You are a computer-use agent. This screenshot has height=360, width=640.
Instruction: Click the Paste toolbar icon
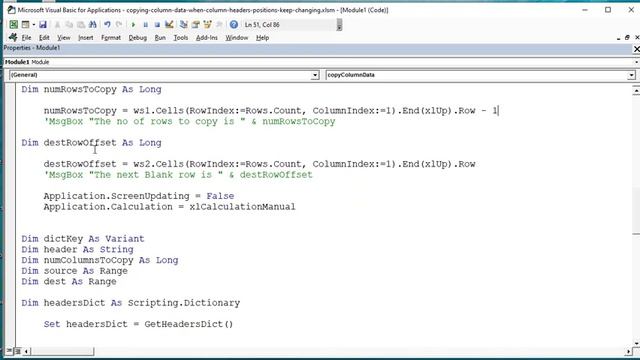[81, 24]
